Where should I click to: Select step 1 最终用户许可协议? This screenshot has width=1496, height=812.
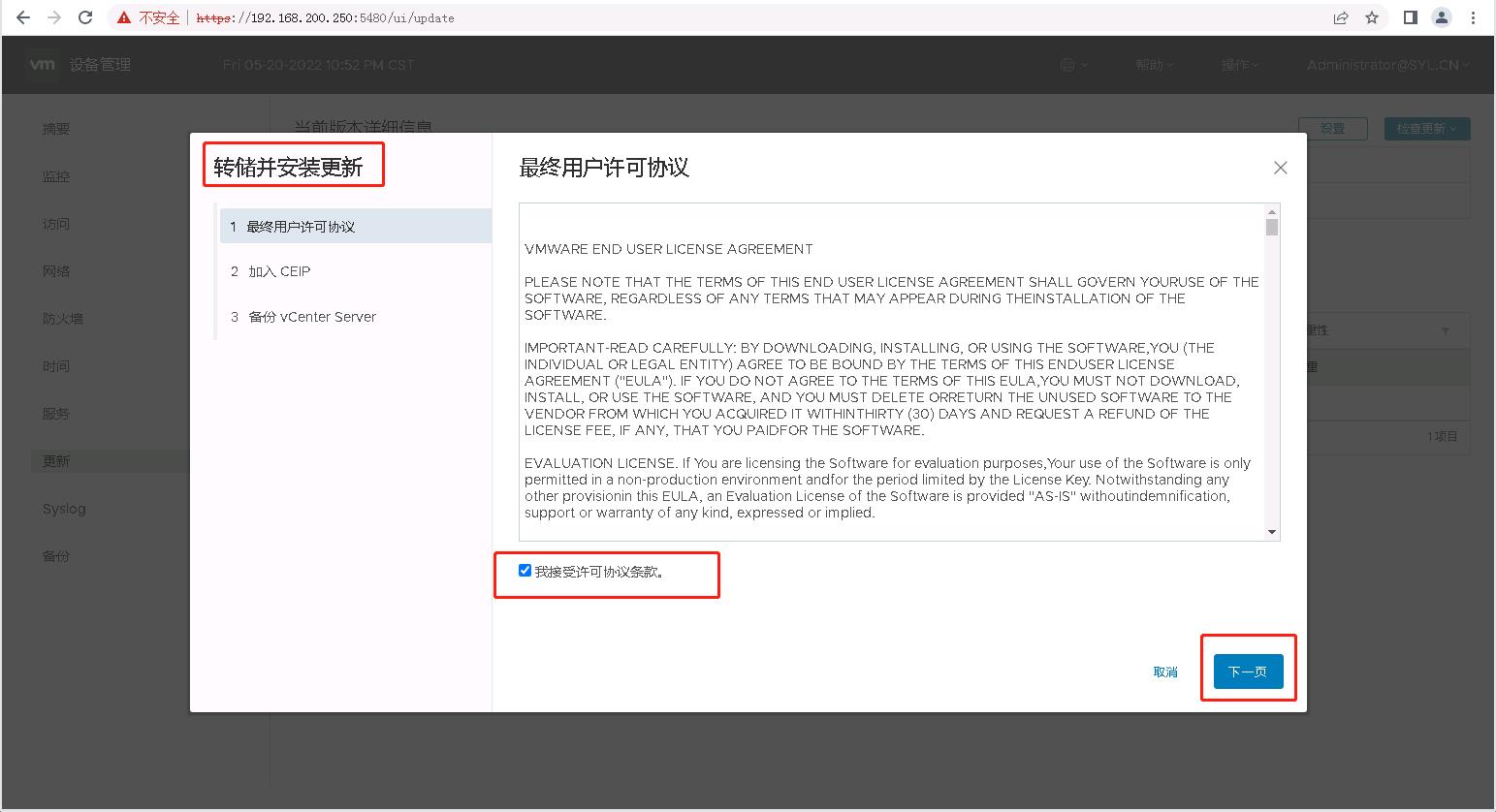(x=356, y=226)
